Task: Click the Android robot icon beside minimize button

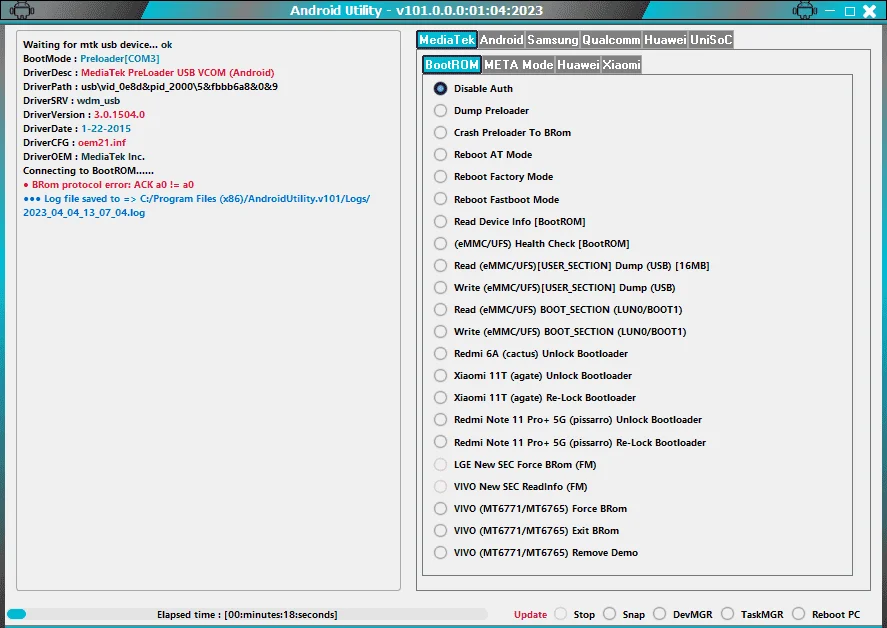Action: tap(804, 10)
